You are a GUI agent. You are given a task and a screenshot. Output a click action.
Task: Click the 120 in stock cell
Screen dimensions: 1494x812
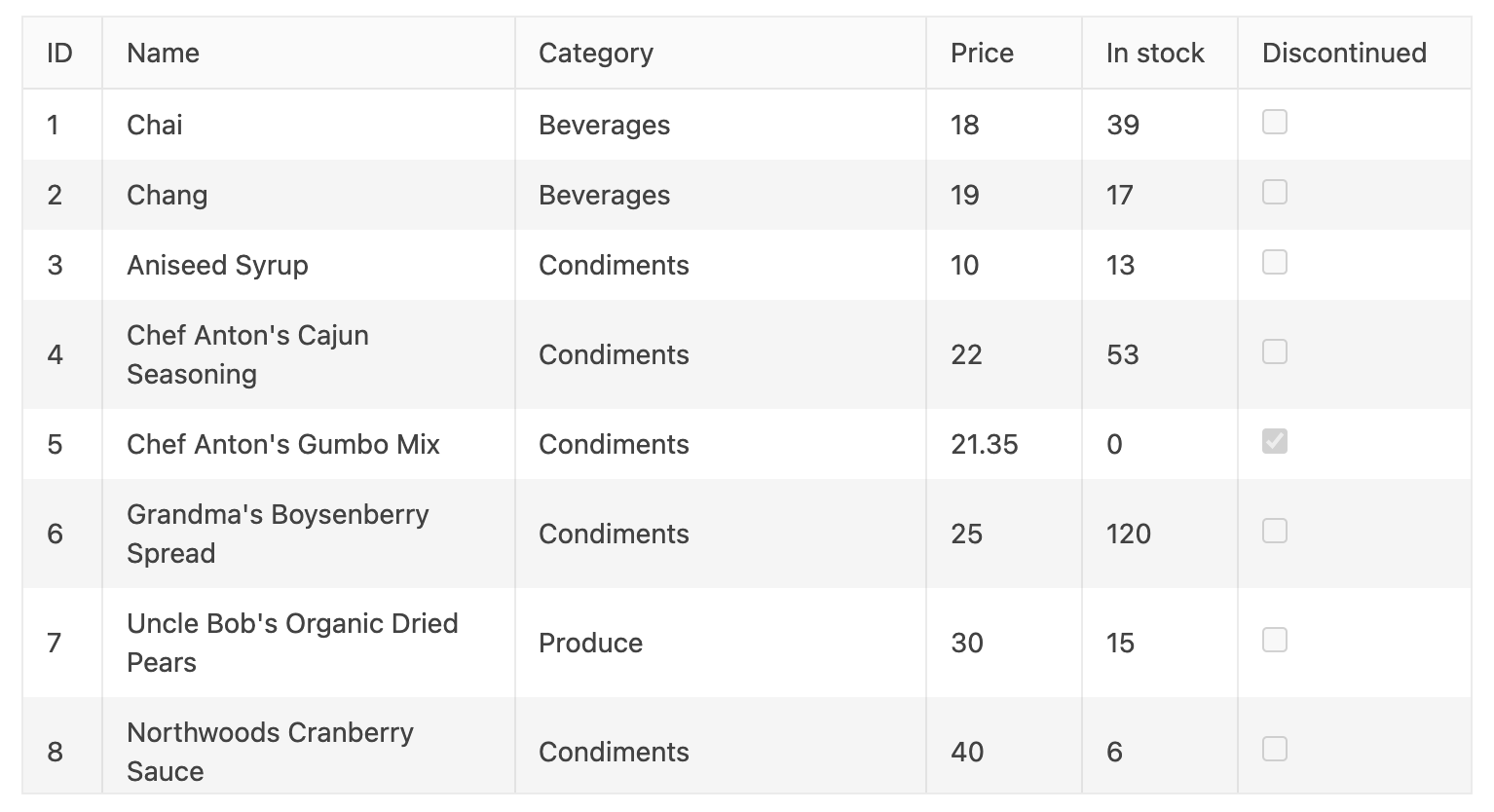1129,535
